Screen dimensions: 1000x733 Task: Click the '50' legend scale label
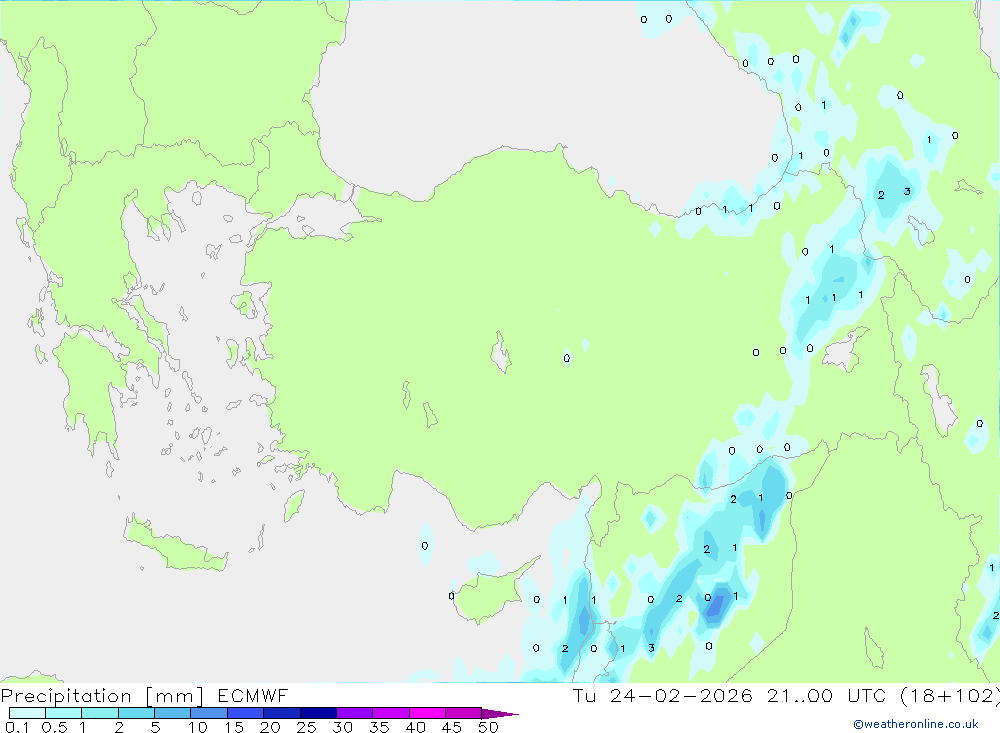point(489,727)
